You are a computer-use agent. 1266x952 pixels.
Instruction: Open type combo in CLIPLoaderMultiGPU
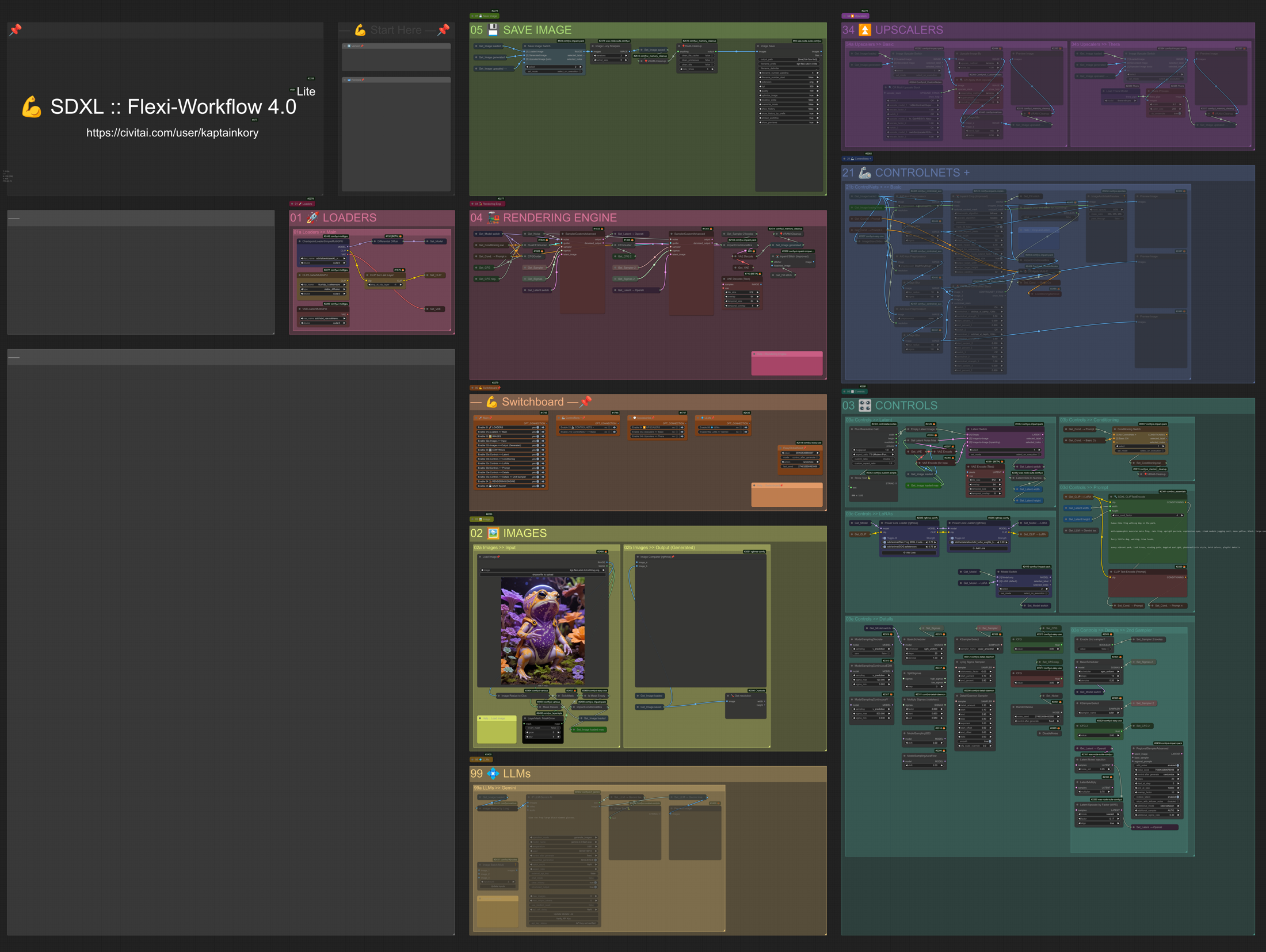tap(323, 289)
